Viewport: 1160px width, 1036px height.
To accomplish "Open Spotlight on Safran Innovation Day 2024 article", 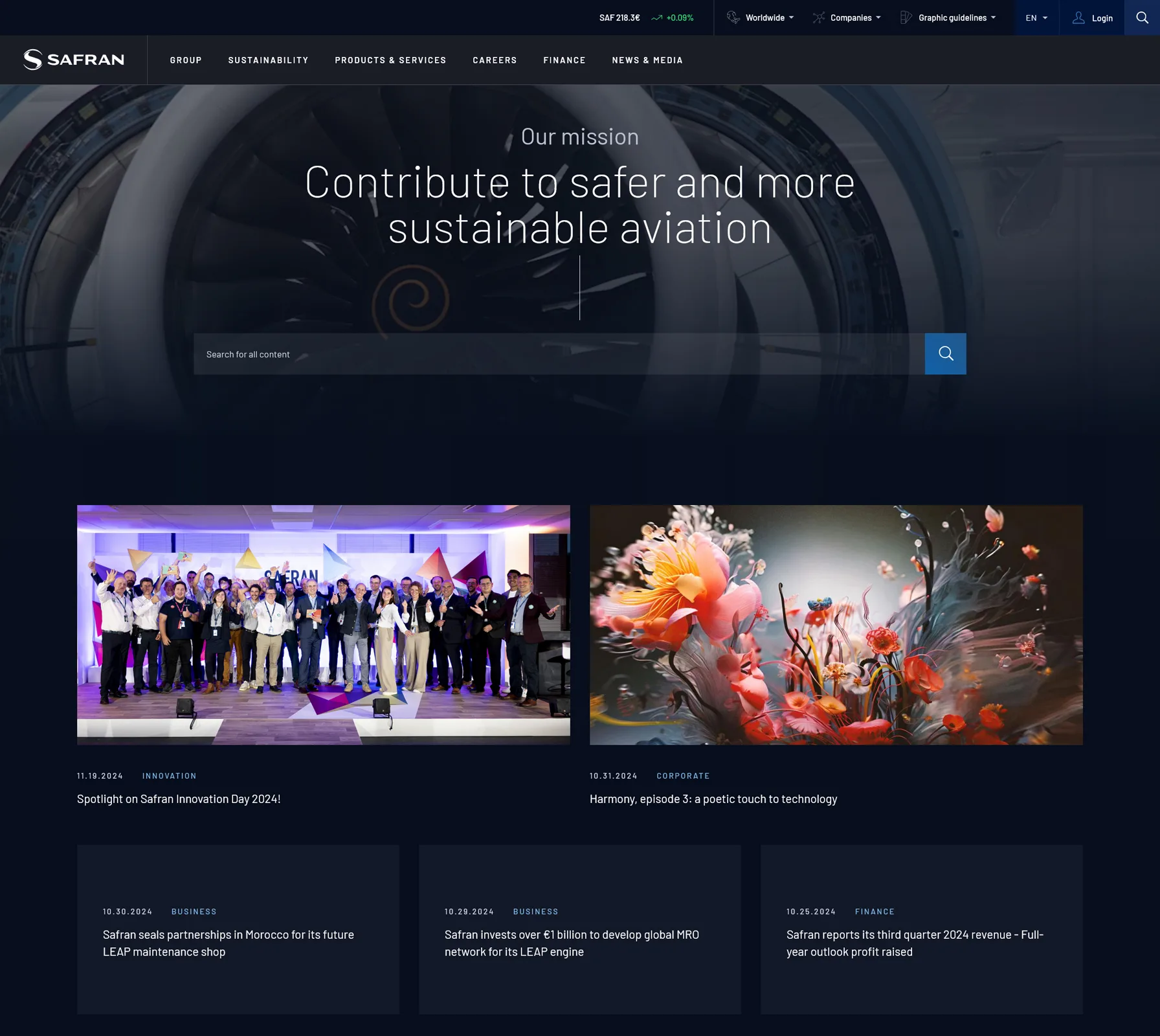I will (179, 799).
